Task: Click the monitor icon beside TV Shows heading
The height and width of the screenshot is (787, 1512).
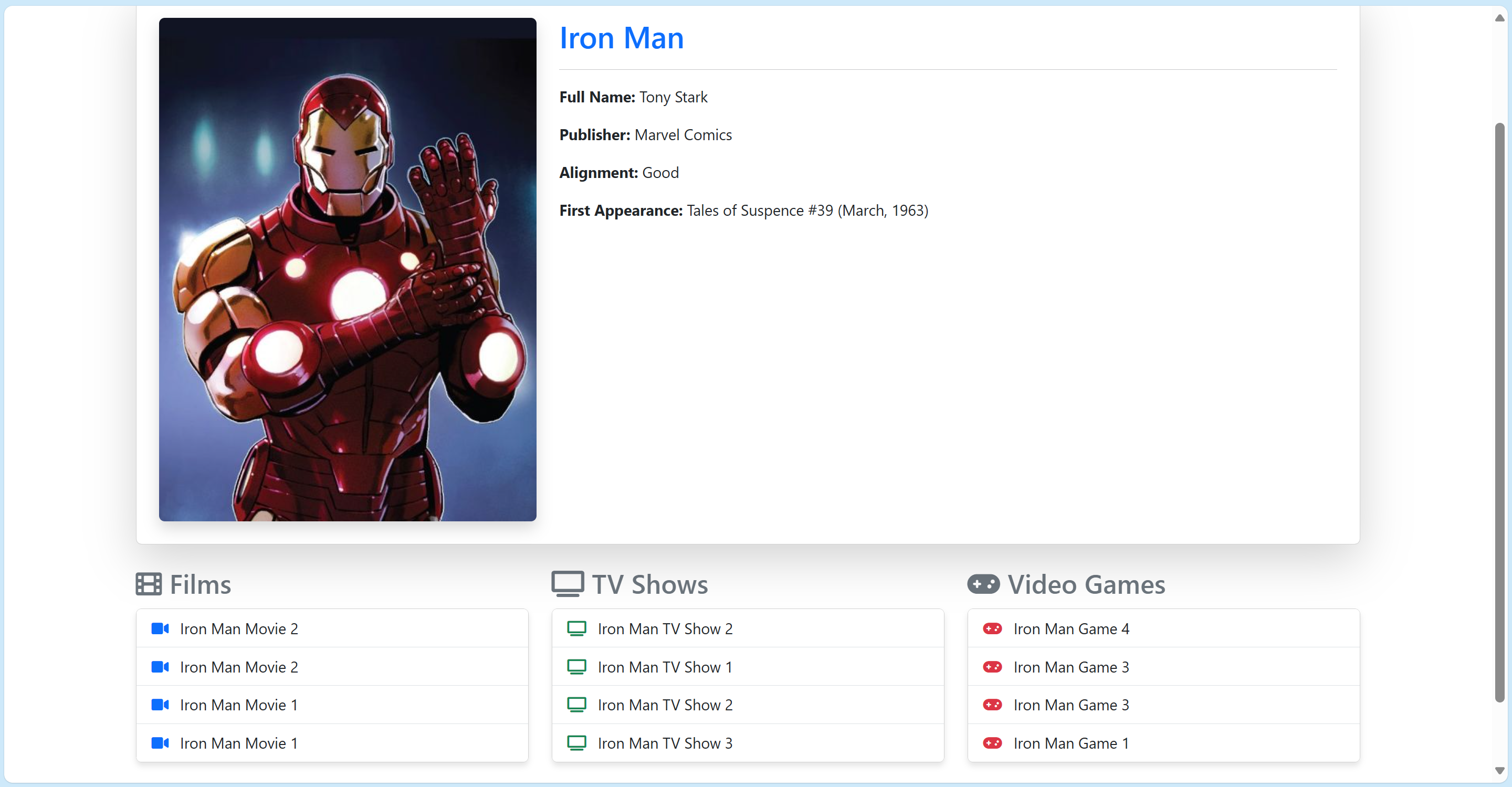Action: pyautogui.click(x=567, y=584)
